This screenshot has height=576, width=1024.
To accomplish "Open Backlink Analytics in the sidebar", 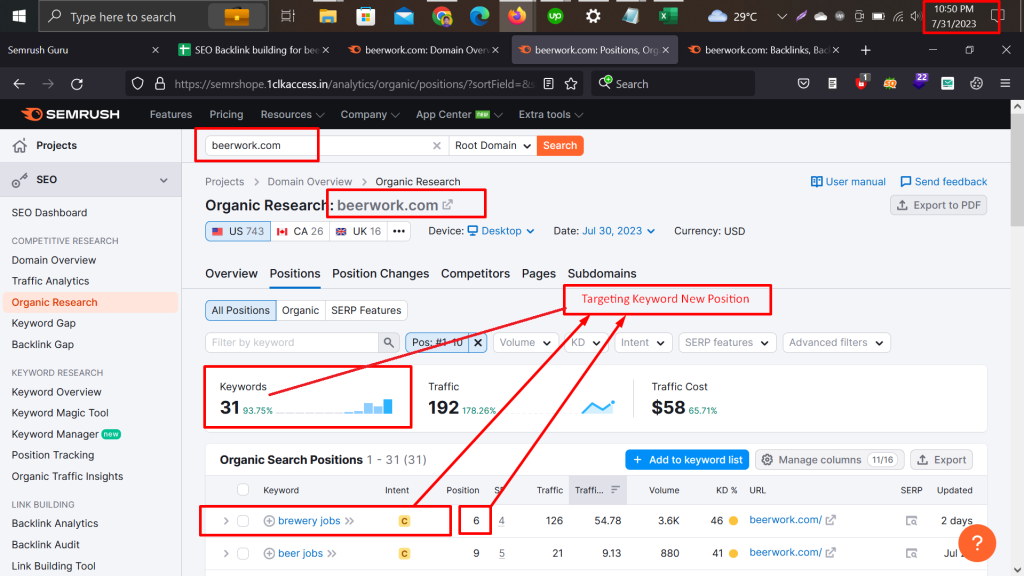I will pos(55,523).
